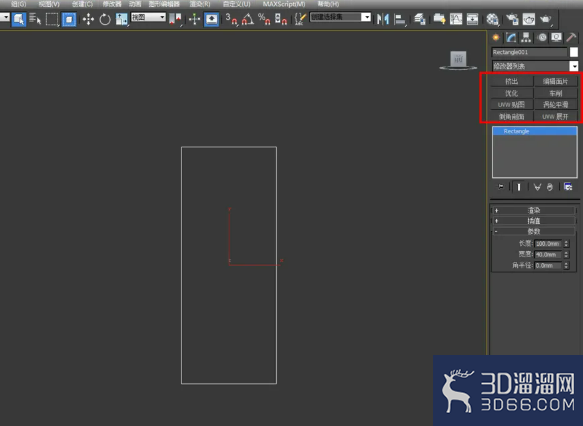
Task: Apply the 涡轮平滑 modifier
Action: click(555, 105)
